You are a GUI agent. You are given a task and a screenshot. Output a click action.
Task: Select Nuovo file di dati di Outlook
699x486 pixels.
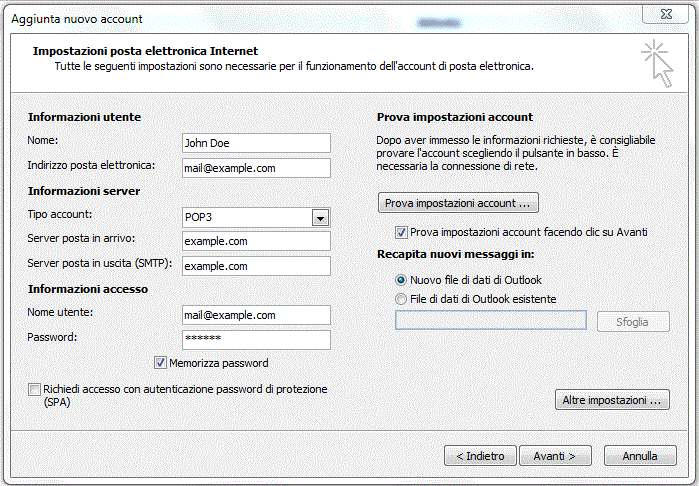[x=401, y=280]
